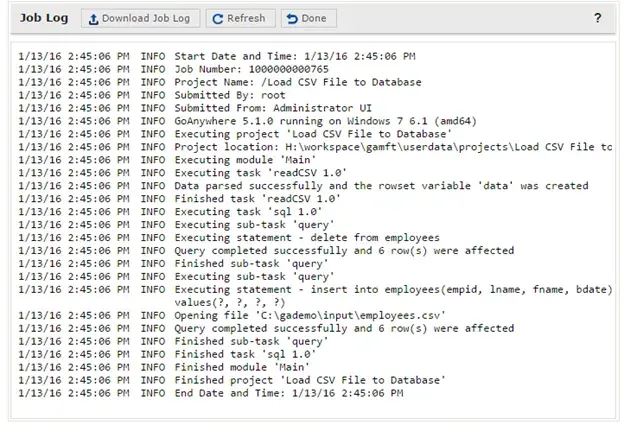Click the 'End Date and Time' log line

(289, 393)
